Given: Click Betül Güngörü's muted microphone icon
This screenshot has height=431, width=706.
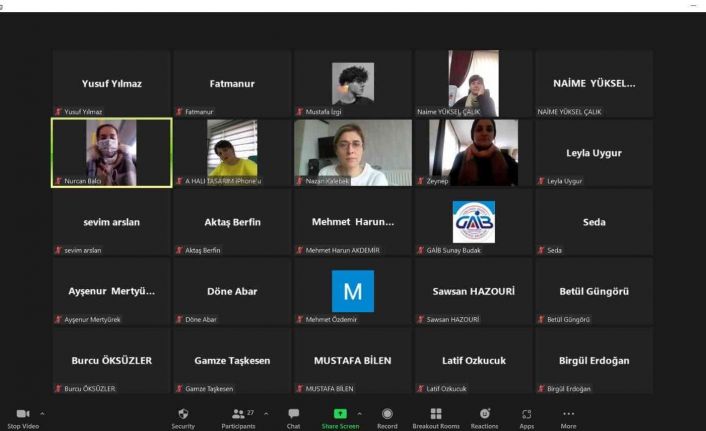Looking at the screenshot, I should (541, 319).
